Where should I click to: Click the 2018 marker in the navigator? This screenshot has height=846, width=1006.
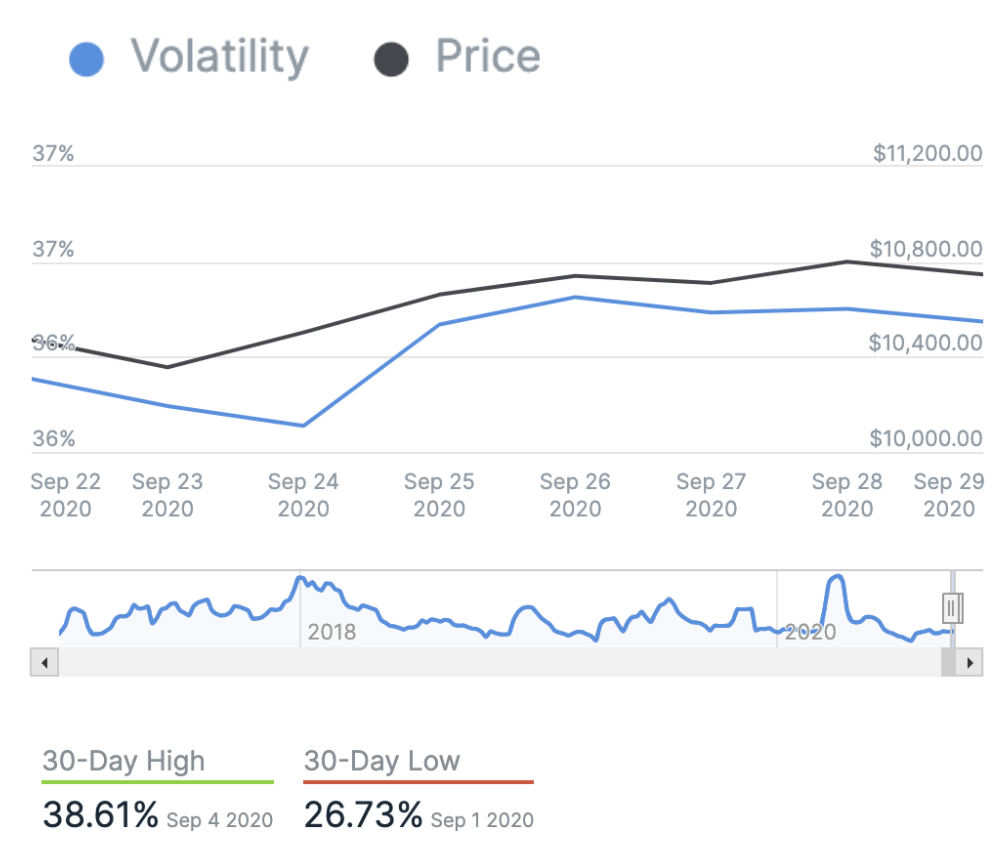pyautogui.click(x=332, y=633)
